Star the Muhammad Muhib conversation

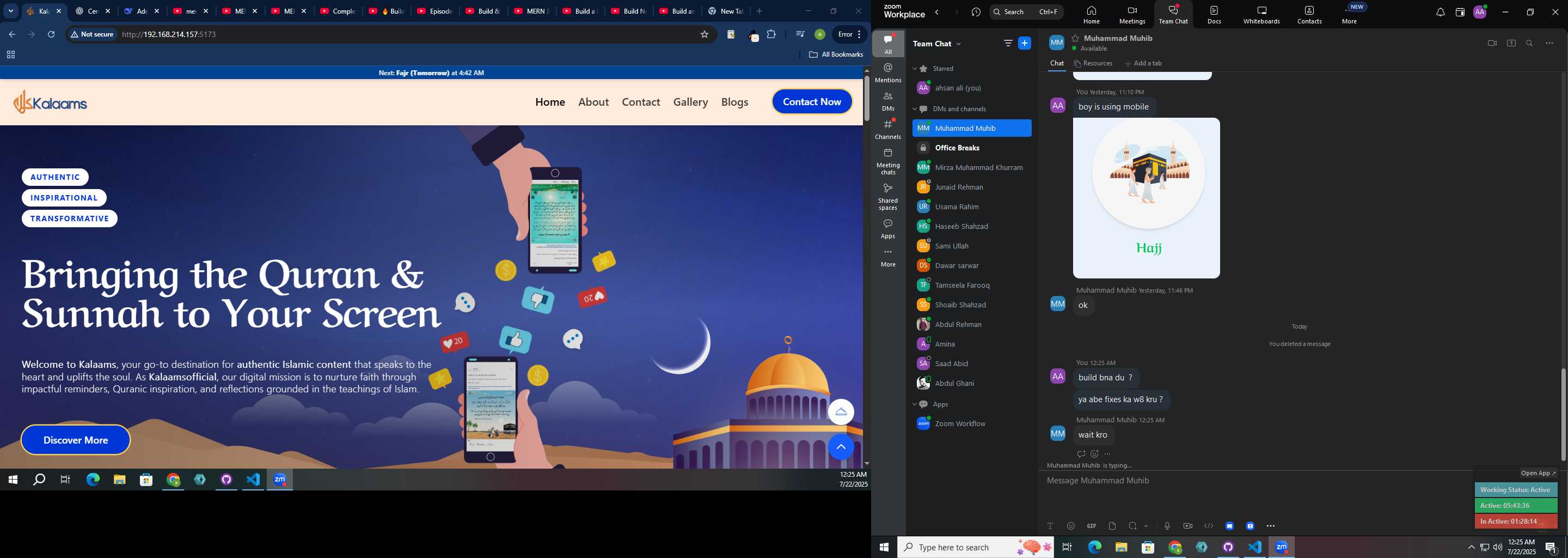pos(1076,38)
